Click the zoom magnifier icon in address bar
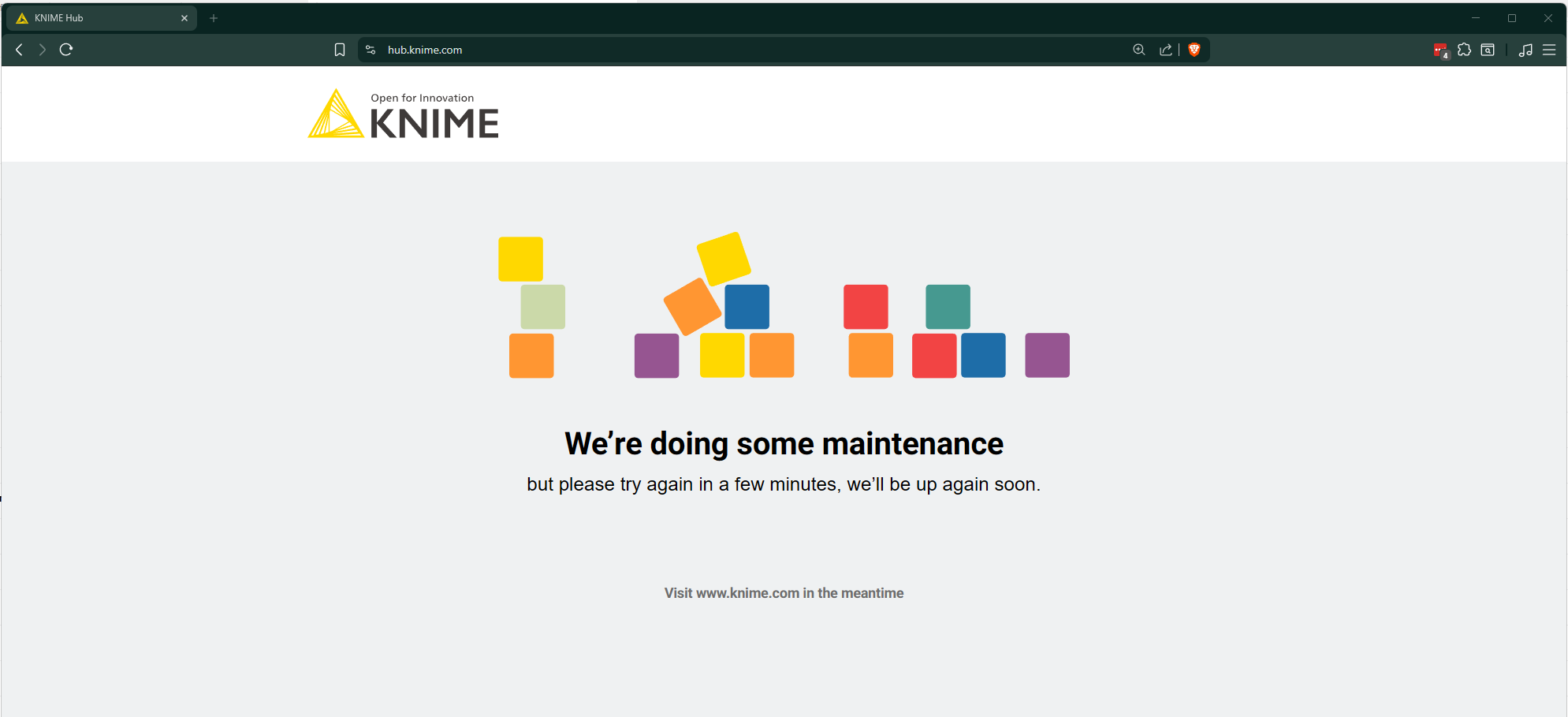Viewport: 1568px width, 717px height. pos(1138,50)
